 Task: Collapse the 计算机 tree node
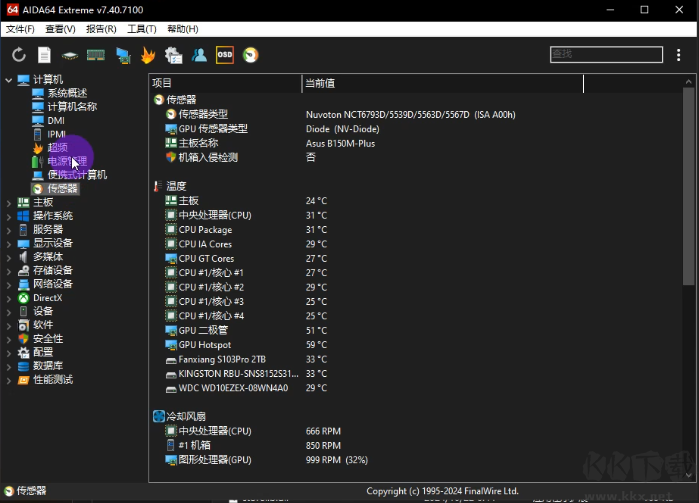pyautogui.click(x=8, y=80)
